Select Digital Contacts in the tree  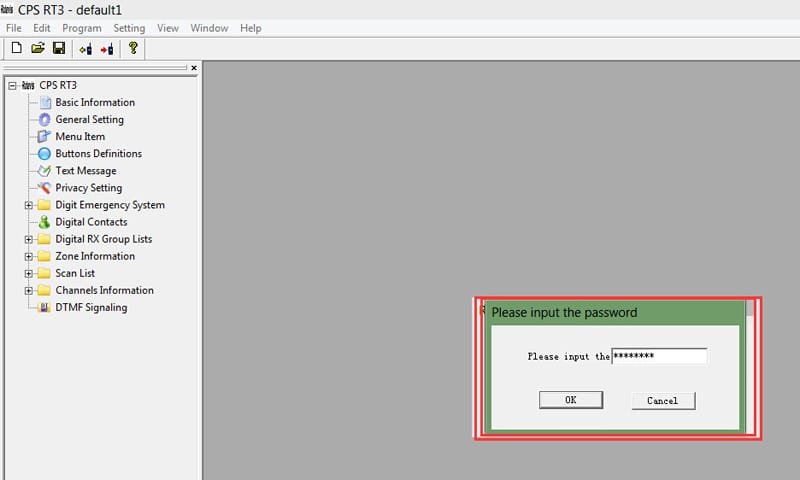(x=91, y=222)
